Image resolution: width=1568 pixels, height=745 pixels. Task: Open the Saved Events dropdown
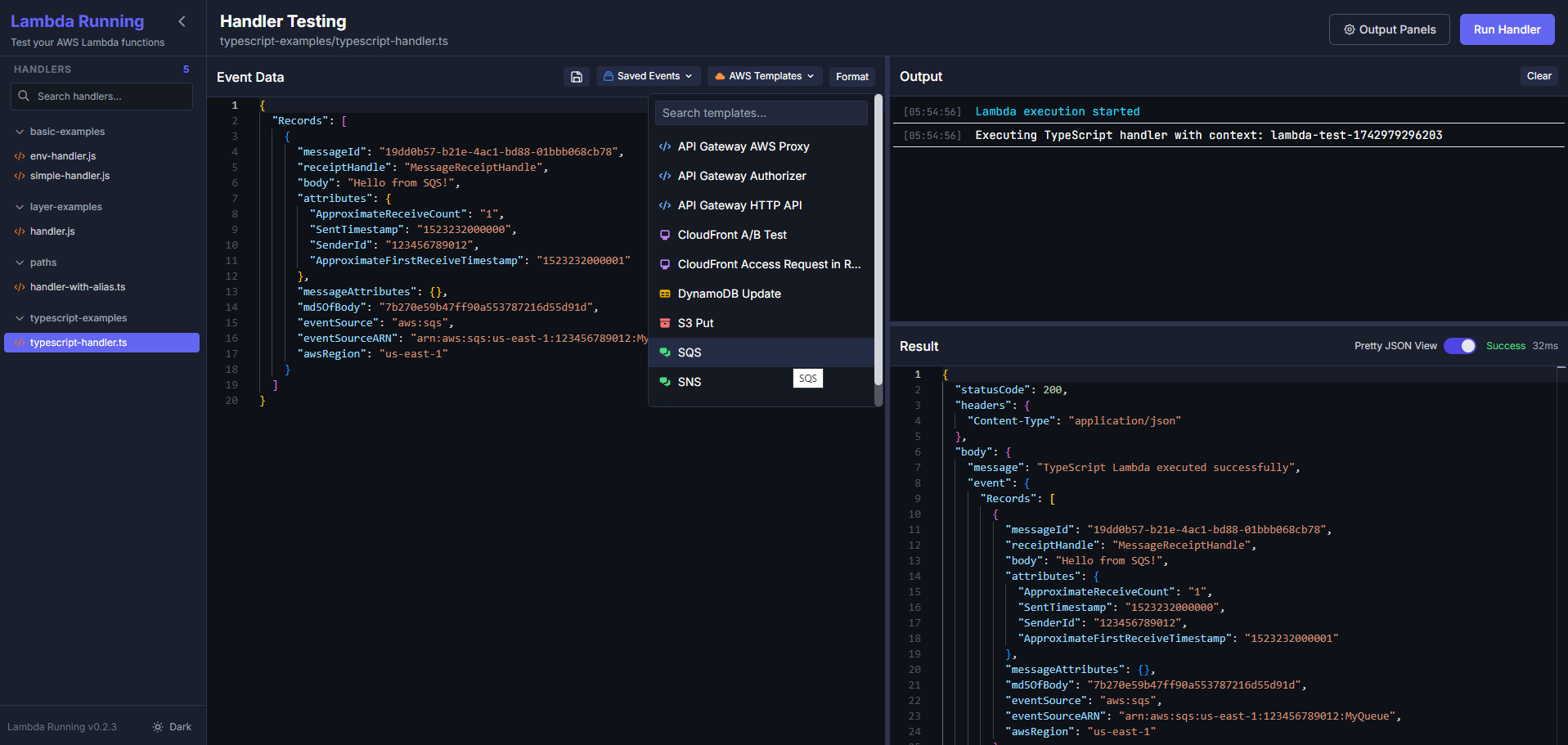pyautogui.click(x=648, y=76)
